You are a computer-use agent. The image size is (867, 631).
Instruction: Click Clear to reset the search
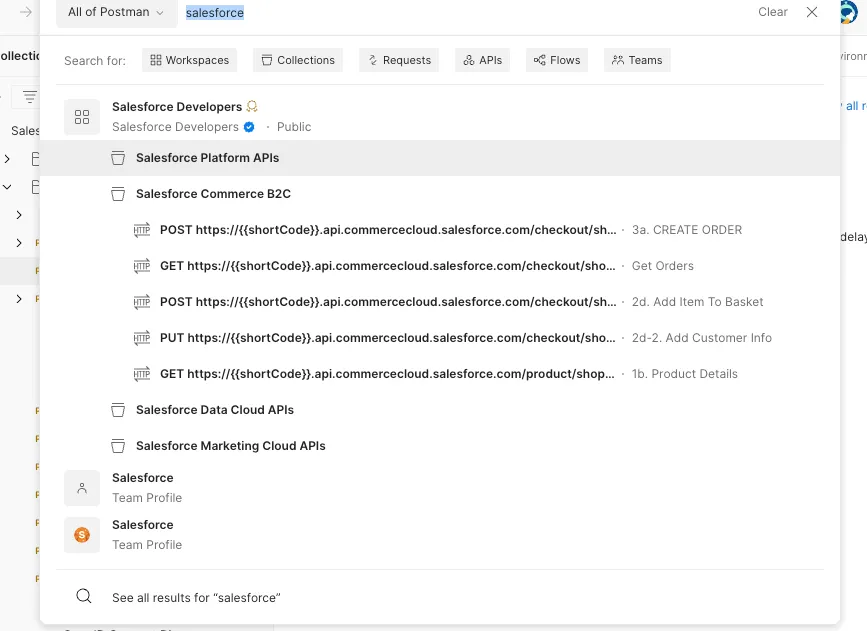772,12
